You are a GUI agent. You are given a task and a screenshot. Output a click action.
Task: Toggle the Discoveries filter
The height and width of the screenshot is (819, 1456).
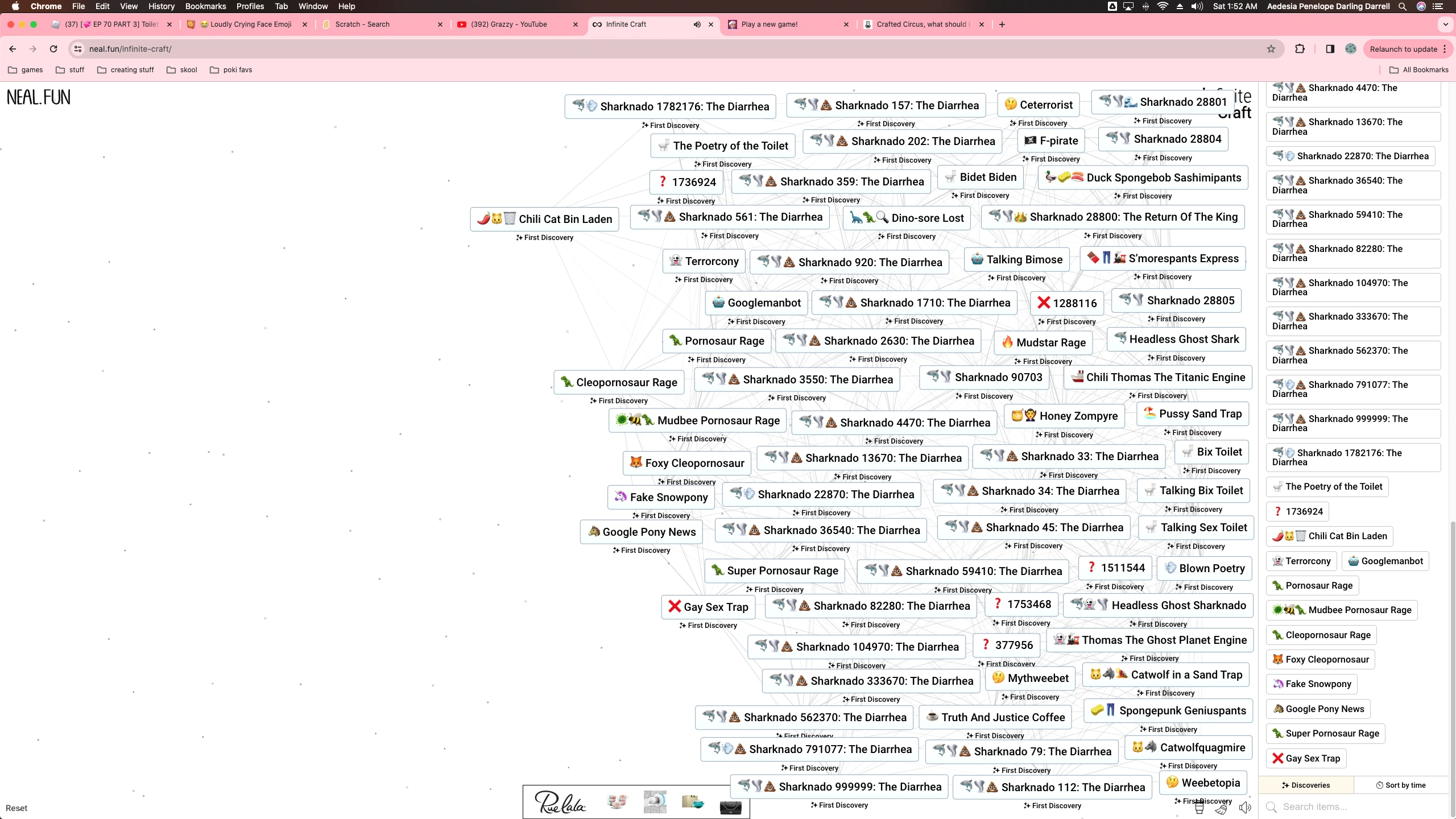[x=1306, y=785]
